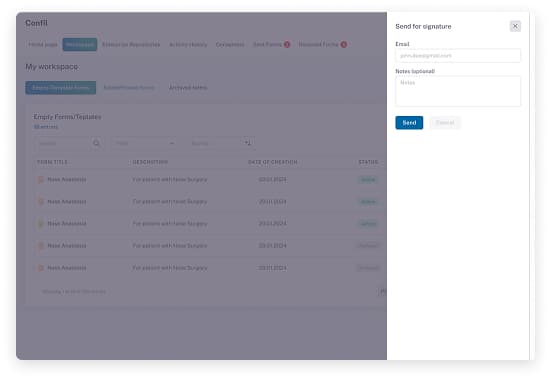Click the entries count link

click(x=46, y=127)
